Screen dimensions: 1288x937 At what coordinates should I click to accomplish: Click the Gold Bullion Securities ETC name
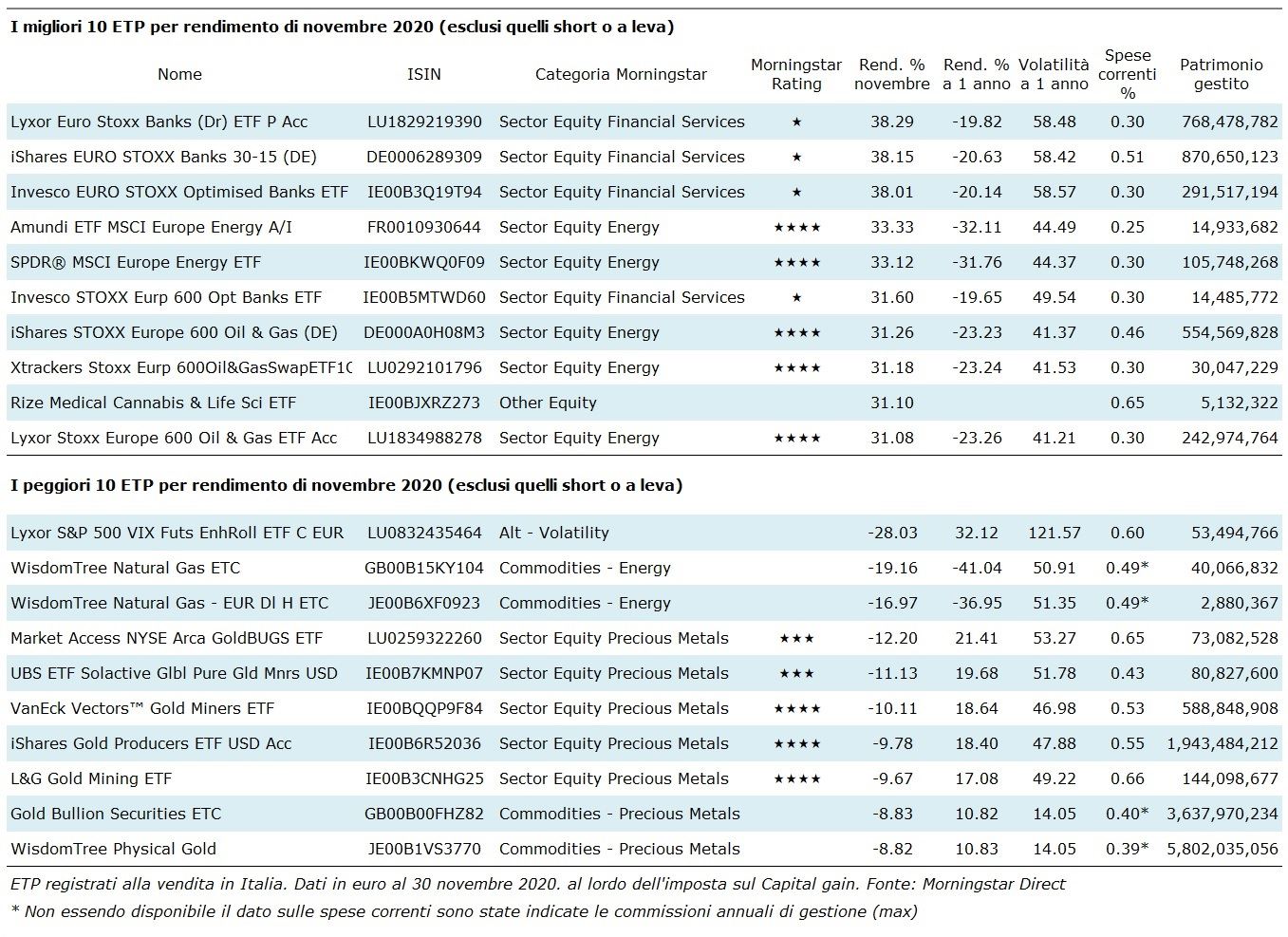click(116, 814)
